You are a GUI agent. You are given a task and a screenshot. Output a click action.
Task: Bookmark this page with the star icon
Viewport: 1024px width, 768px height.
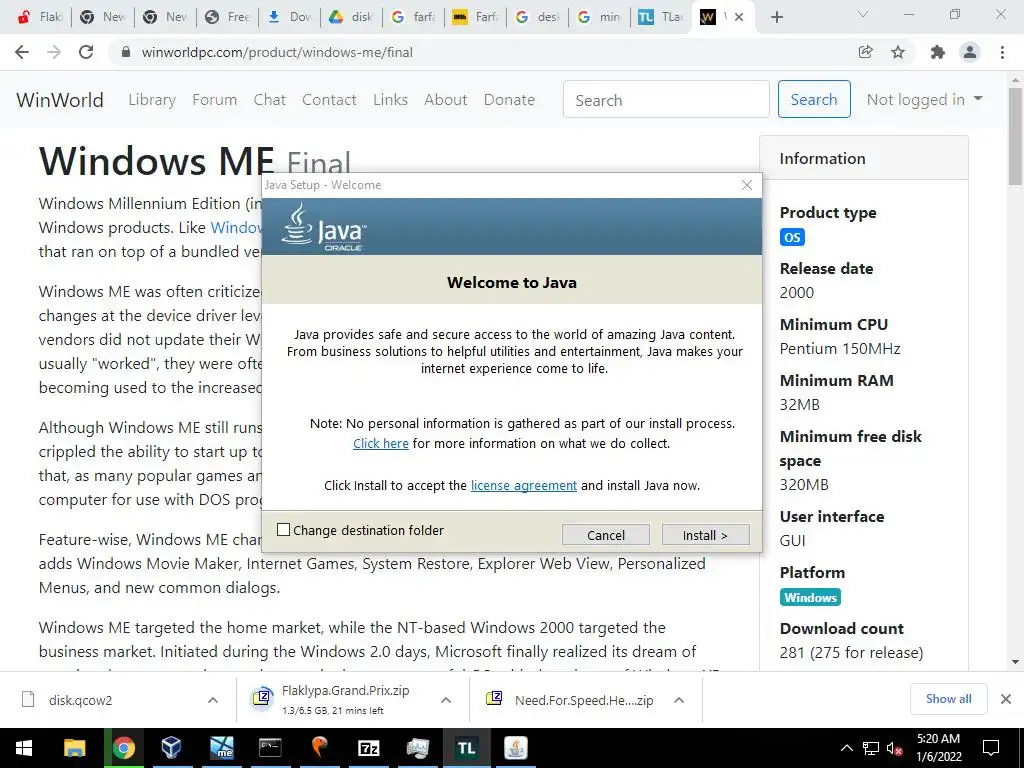click(898, 52)
